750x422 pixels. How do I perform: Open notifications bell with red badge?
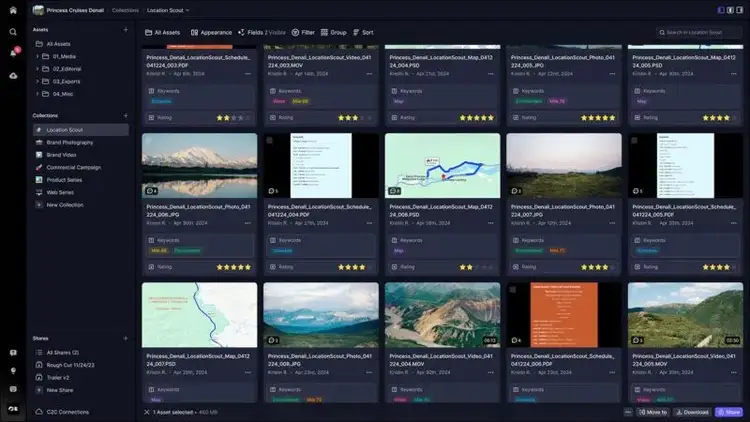(13, 53)
